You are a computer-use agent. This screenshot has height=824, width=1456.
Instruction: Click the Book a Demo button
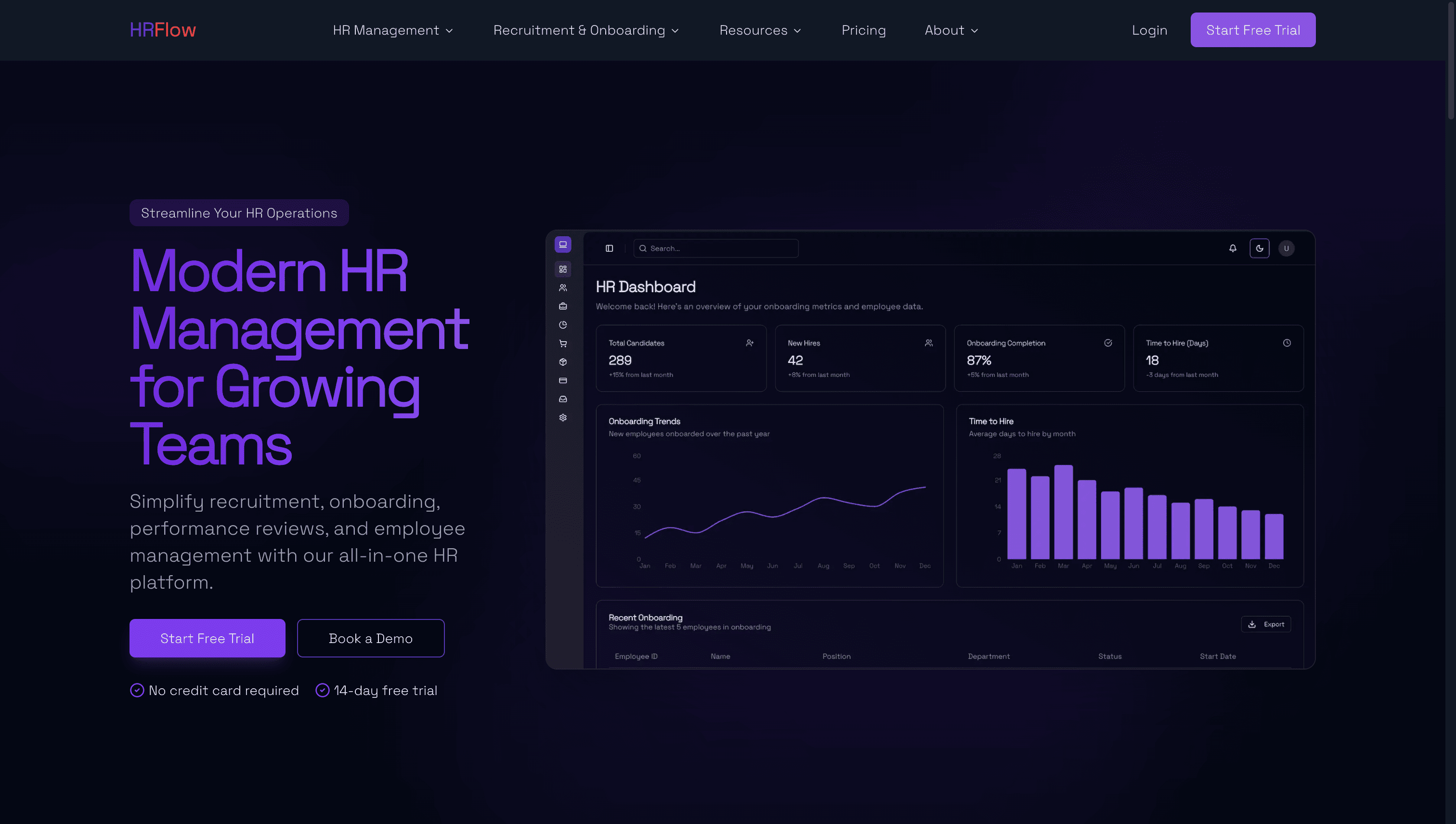[370, 638]
